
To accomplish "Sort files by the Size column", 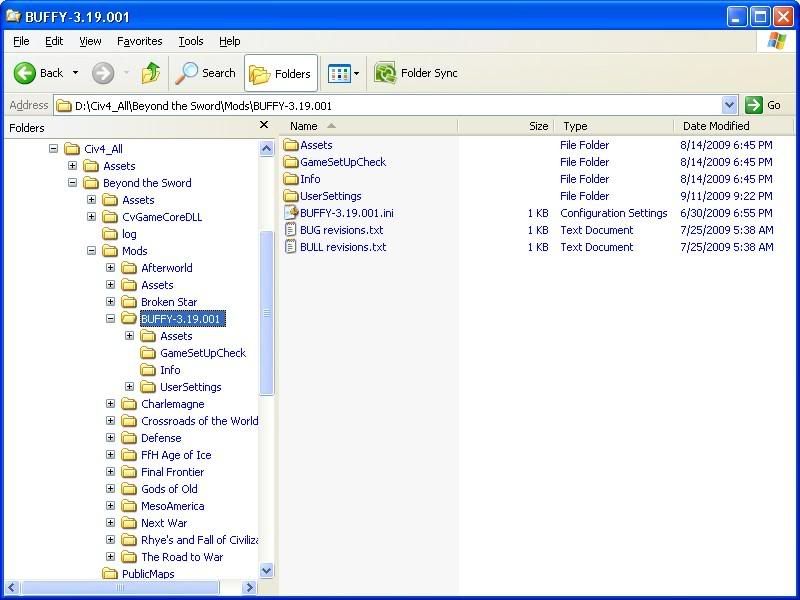I will [506, 126].
